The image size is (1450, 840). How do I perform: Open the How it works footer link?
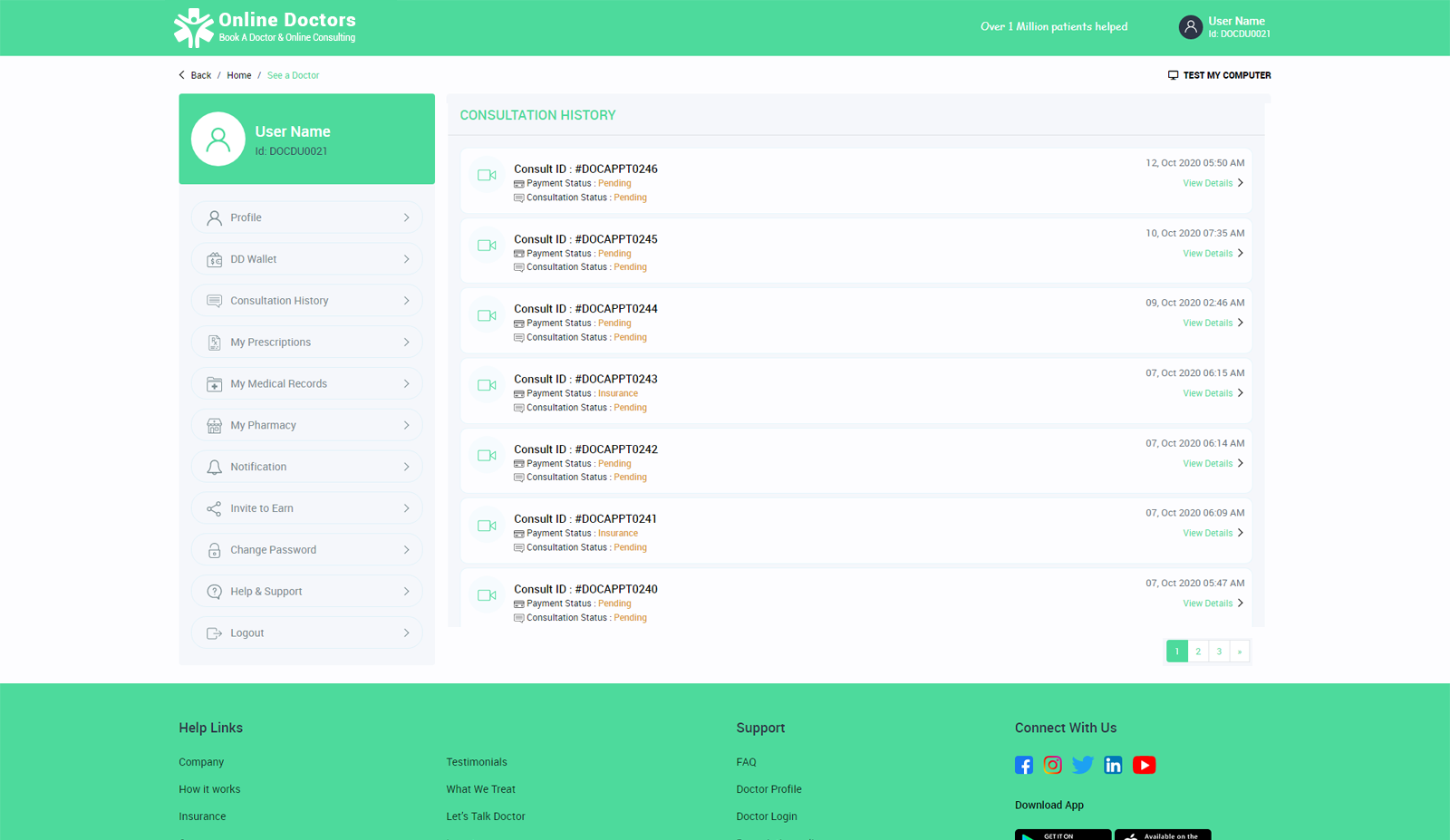[209, 789]
